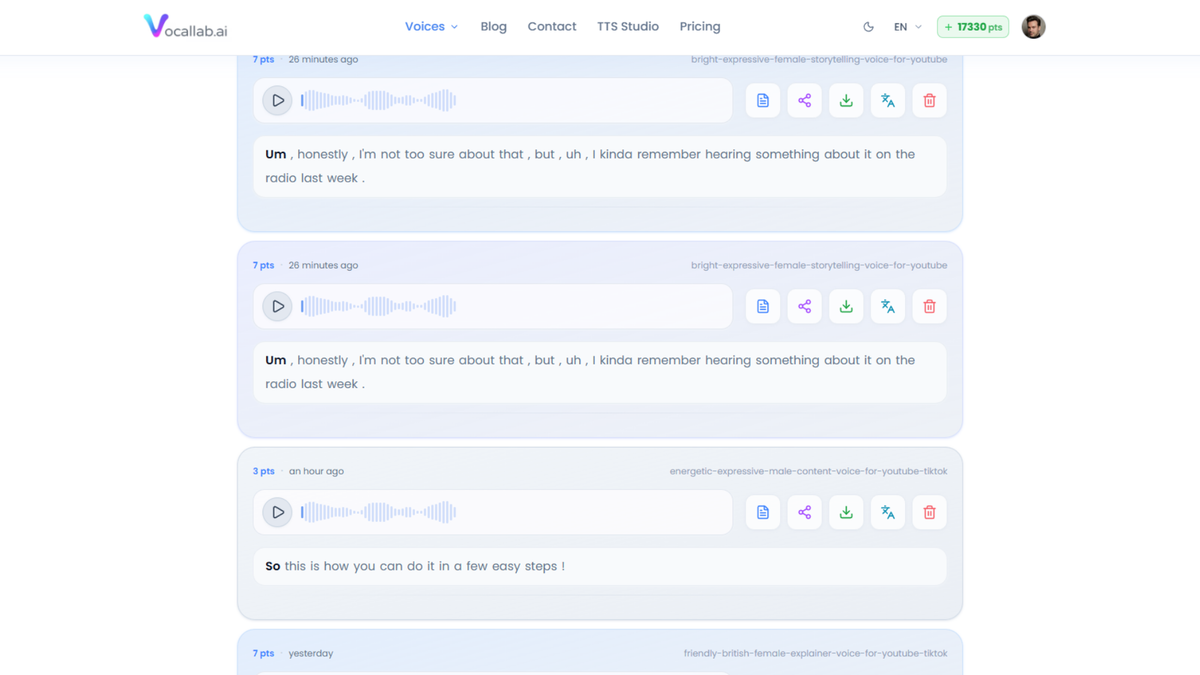Expand the Voices dropdown menu
This screenshot has height=675, width=1200.
[431, 27]
